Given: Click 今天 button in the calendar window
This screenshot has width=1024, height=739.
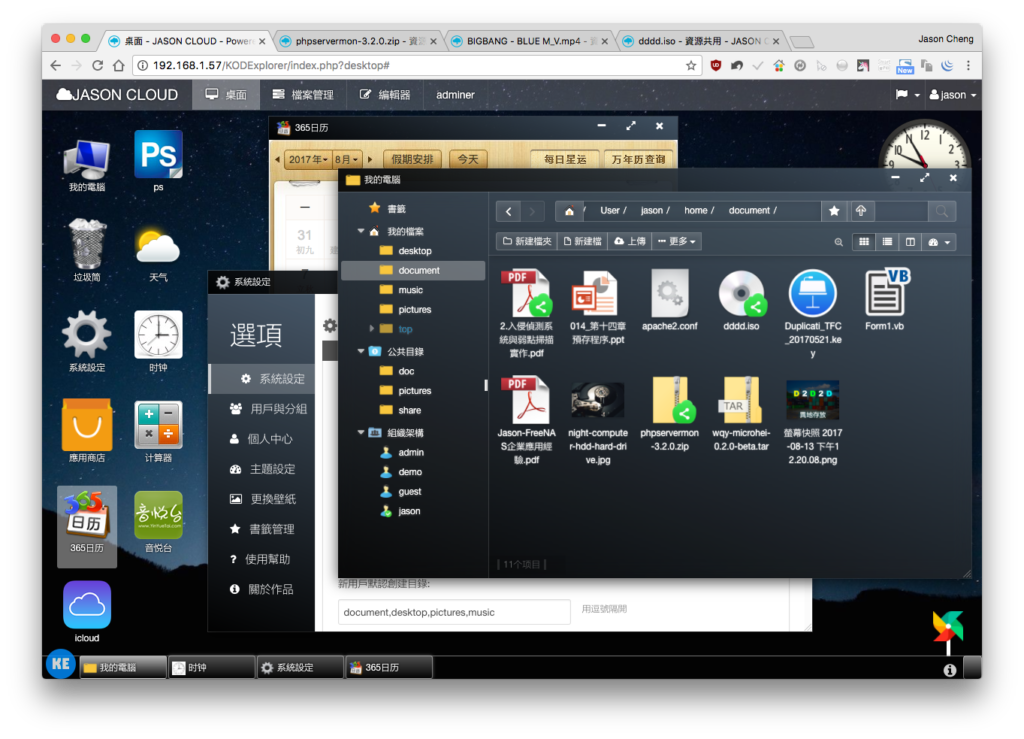Looking at the screenshot, I should coord(468,159).
